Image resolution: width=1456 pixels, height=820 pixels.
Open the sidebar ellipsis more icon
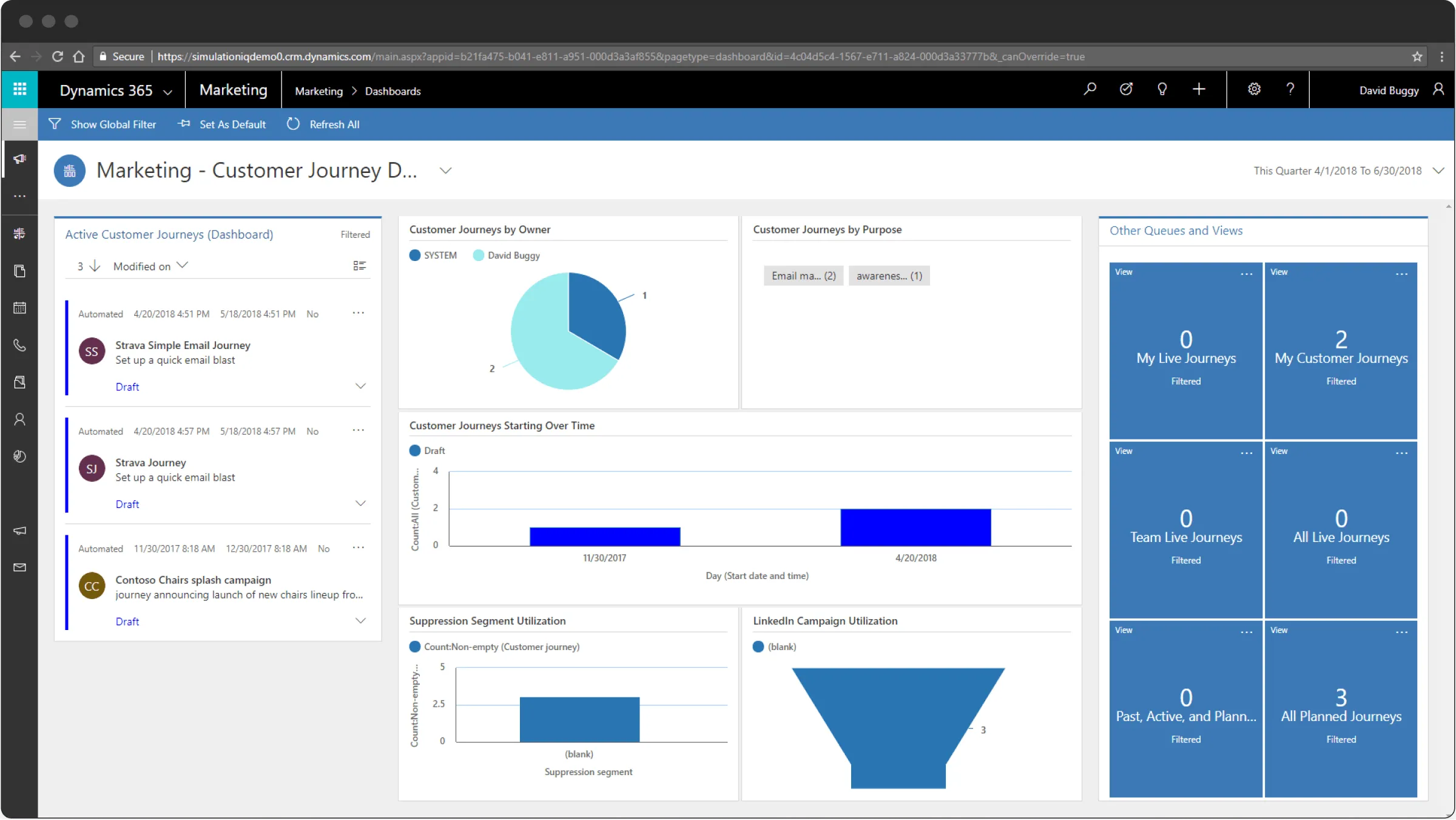[19, 196]
